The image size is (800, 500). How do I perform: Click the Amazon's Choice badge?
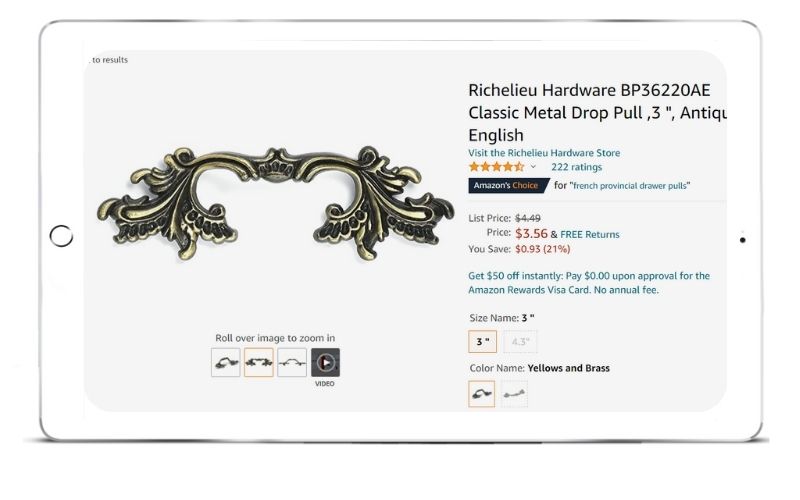509,185
